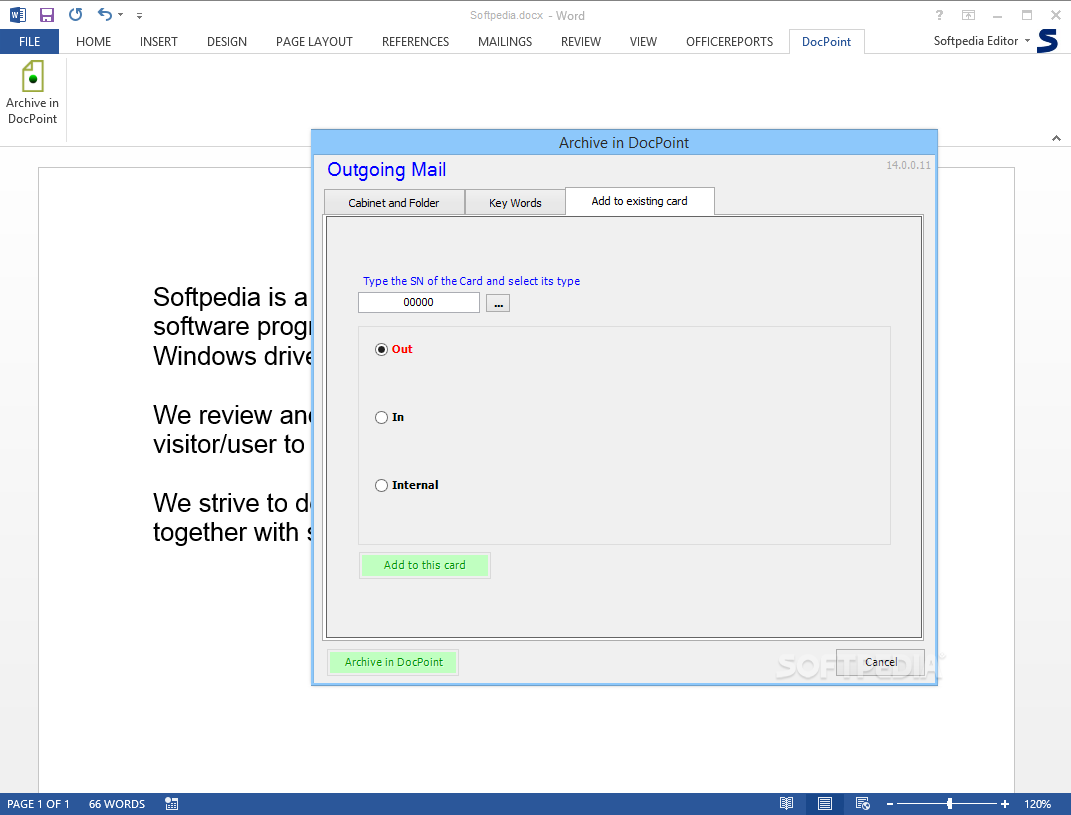Switch to the MAILINGS ribbon tab

[505, 42]
